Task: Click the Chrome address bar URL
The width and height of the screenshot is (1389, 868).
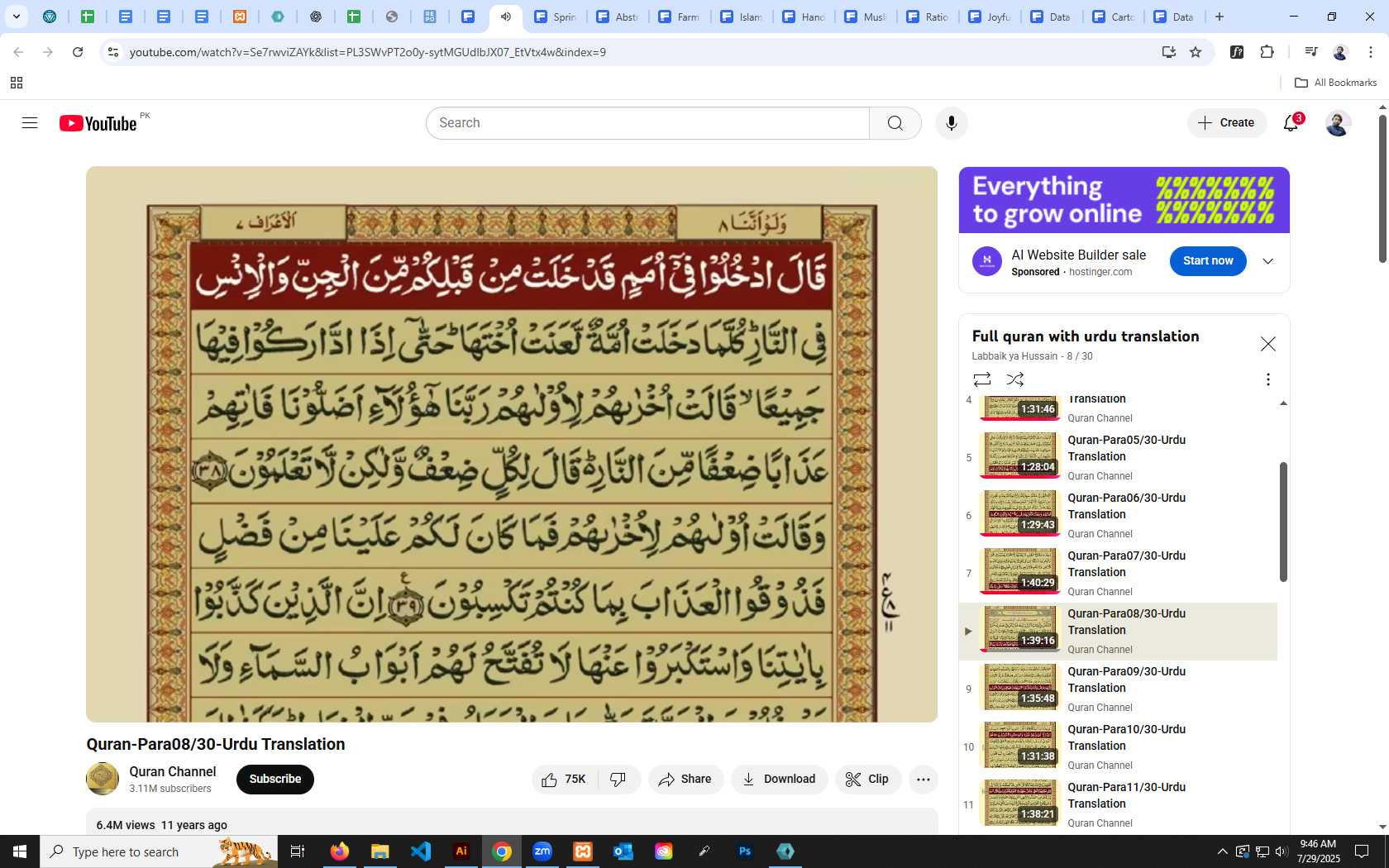Action: click(x=368, y=52)
